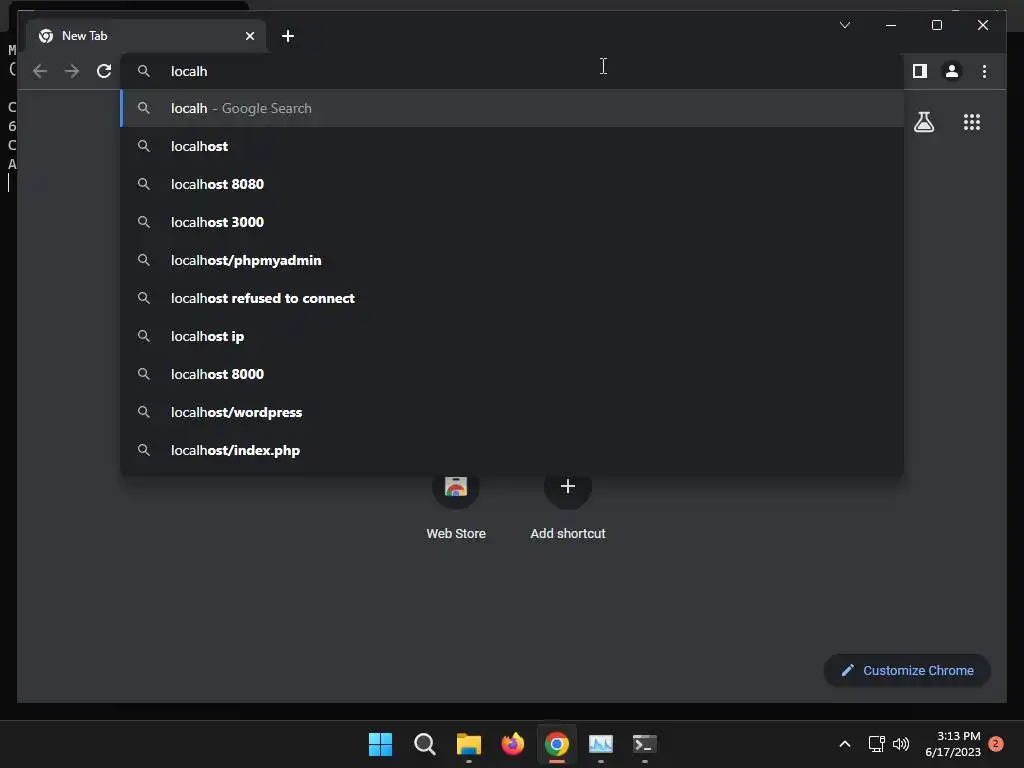Select the 'localhost 8080' suggestion
1024x768 pixels.
coord(512,184)
